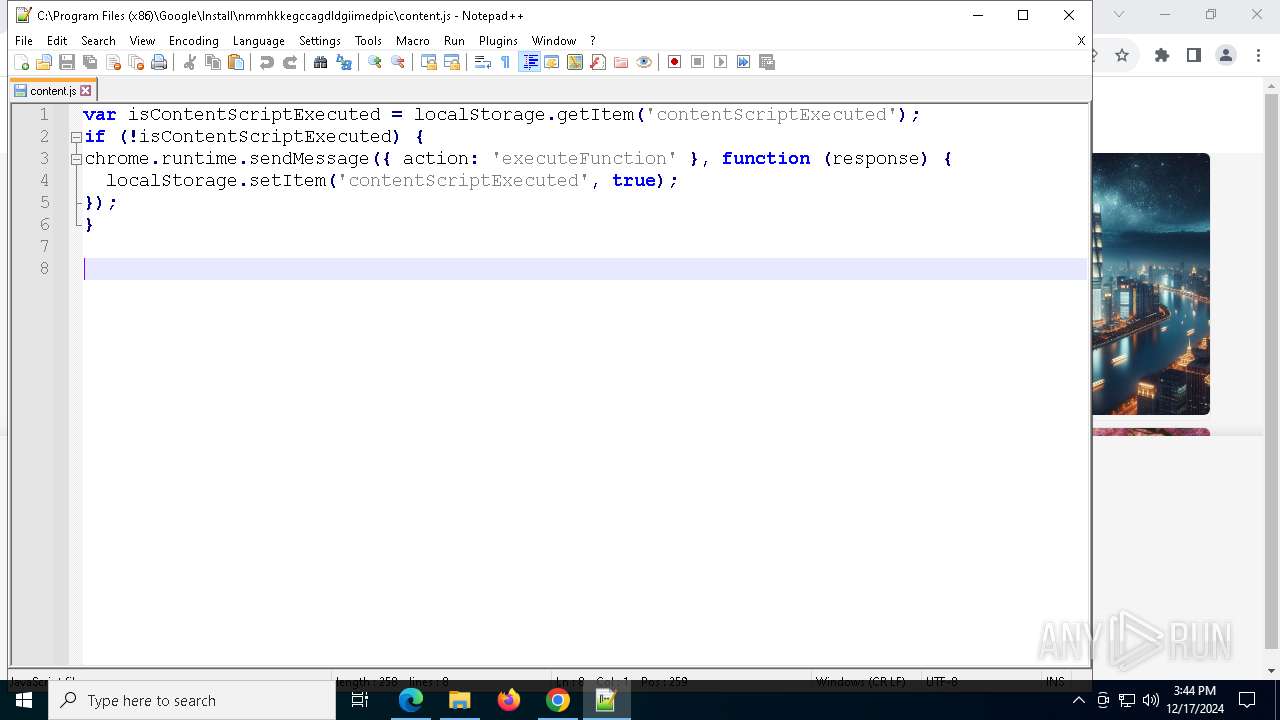This screenshot has width=1280, height=720.
Task: Create a new file with toolbar icon
Action: (x=21, y=62)
